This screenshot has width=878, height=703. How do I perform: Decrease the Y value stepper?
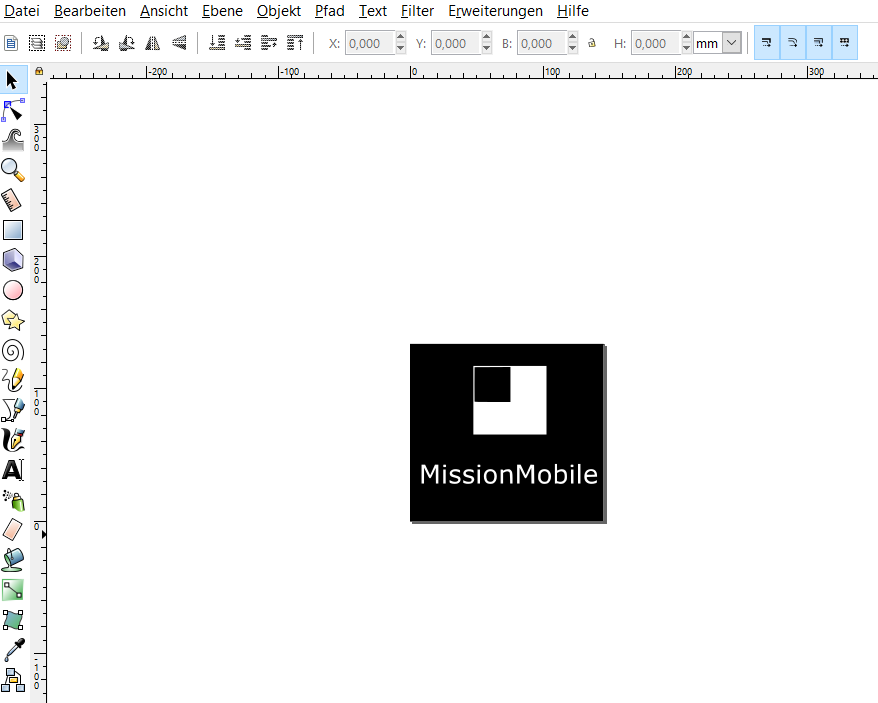coord(487,49)
